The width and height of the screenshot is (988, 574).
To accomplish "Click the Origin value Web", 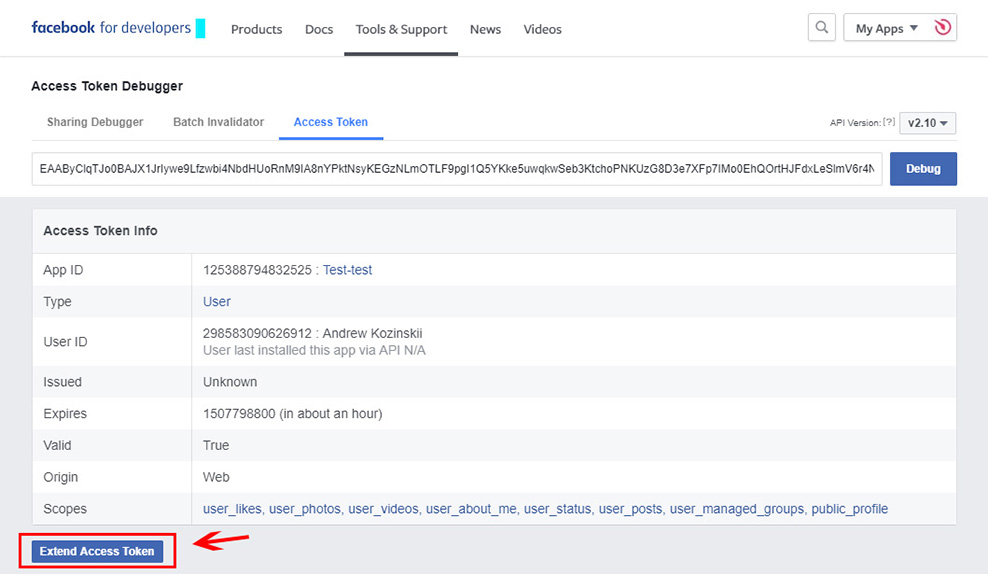I will (216, 477).
